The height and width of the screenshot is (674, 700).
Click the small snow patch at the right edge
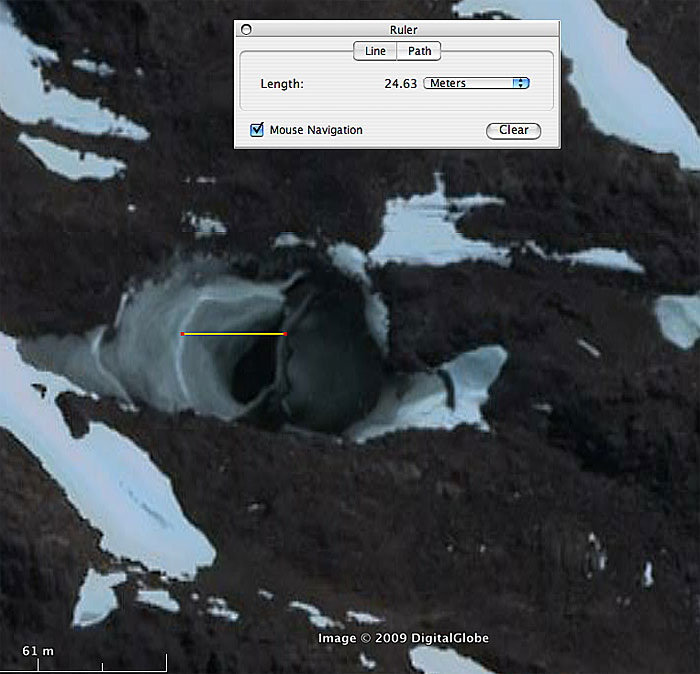[x=678, y=320]
